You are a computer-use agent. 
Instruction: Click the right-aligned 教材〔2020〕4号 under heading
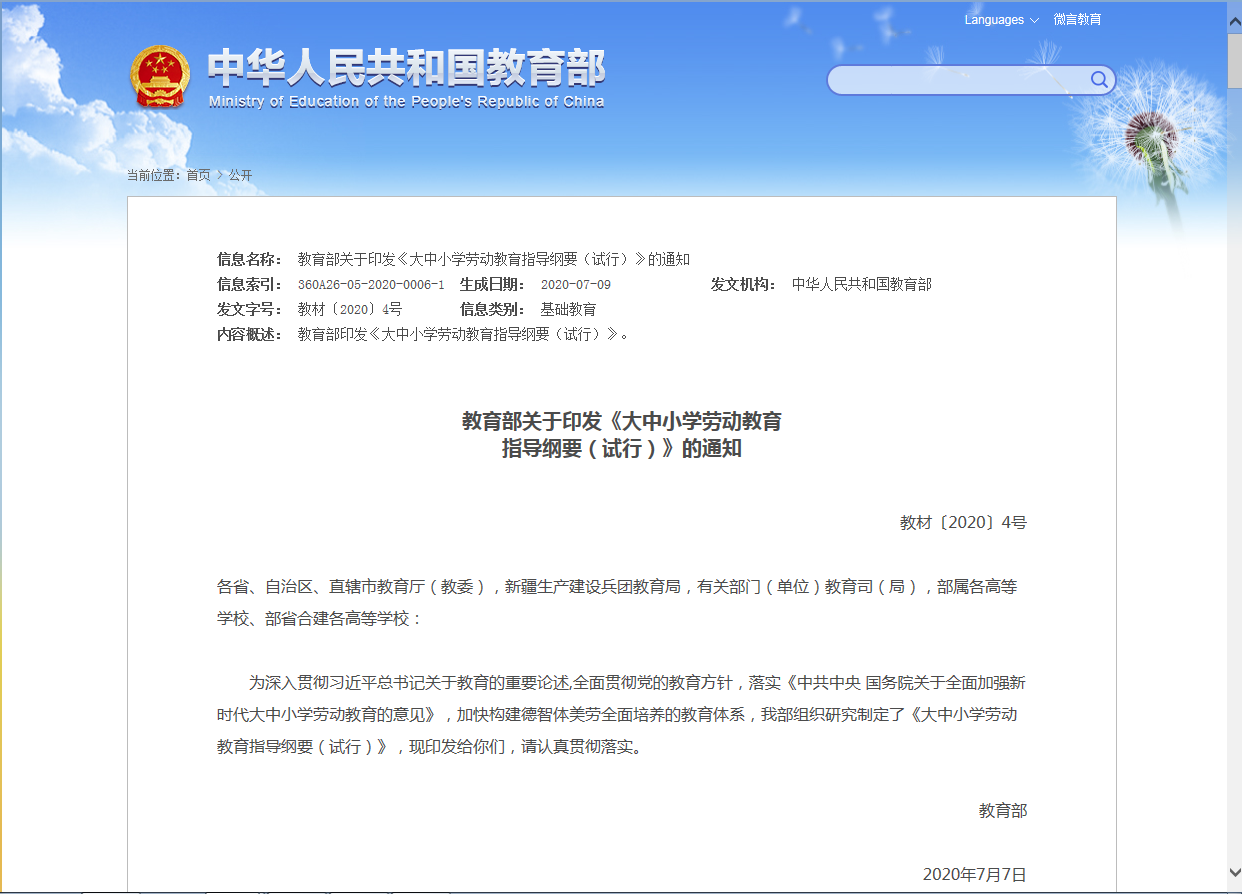coord(963,522)
